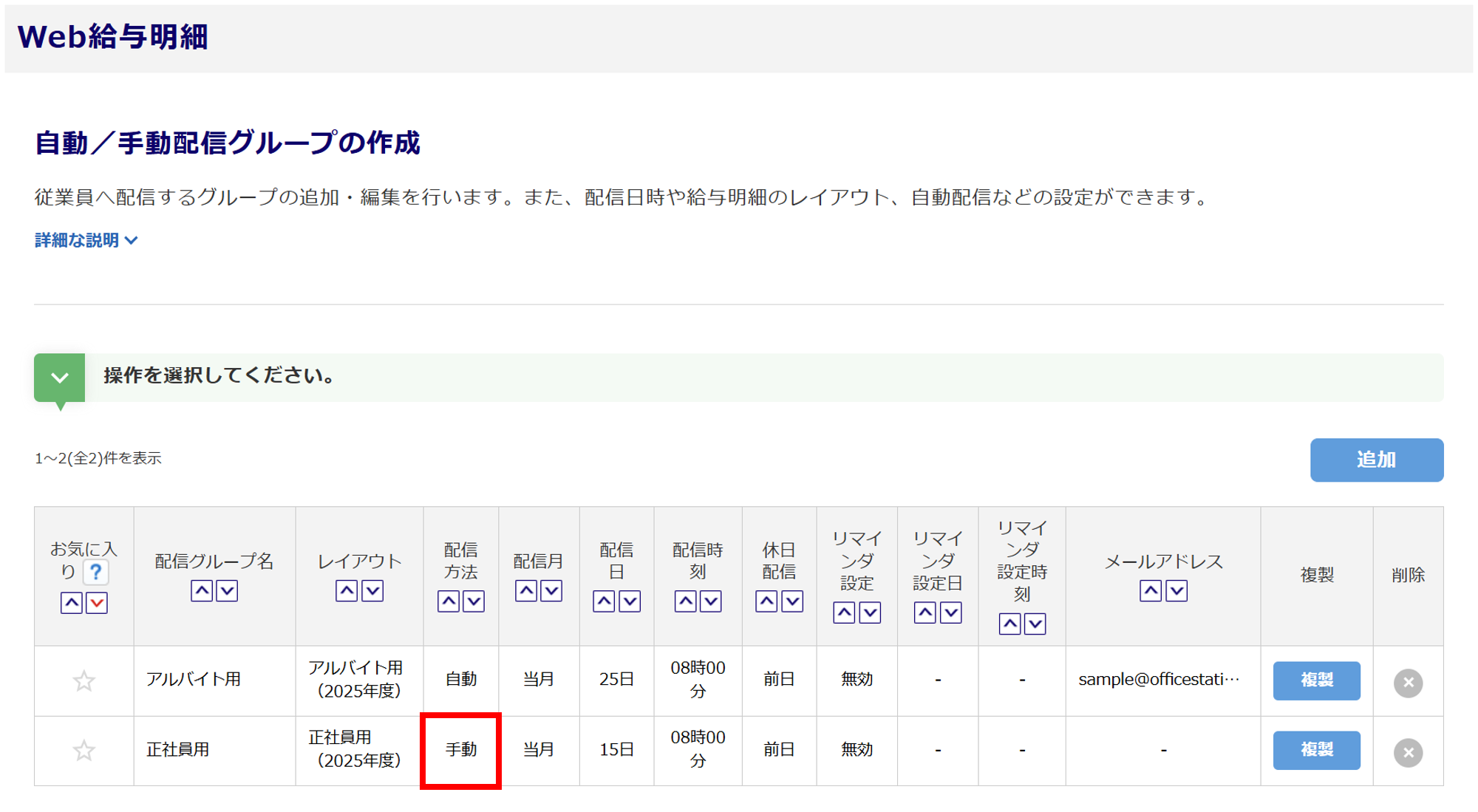Sort 休日配信 column descending
This screenshot has width=1478, height=812.
tap(792, 601)
